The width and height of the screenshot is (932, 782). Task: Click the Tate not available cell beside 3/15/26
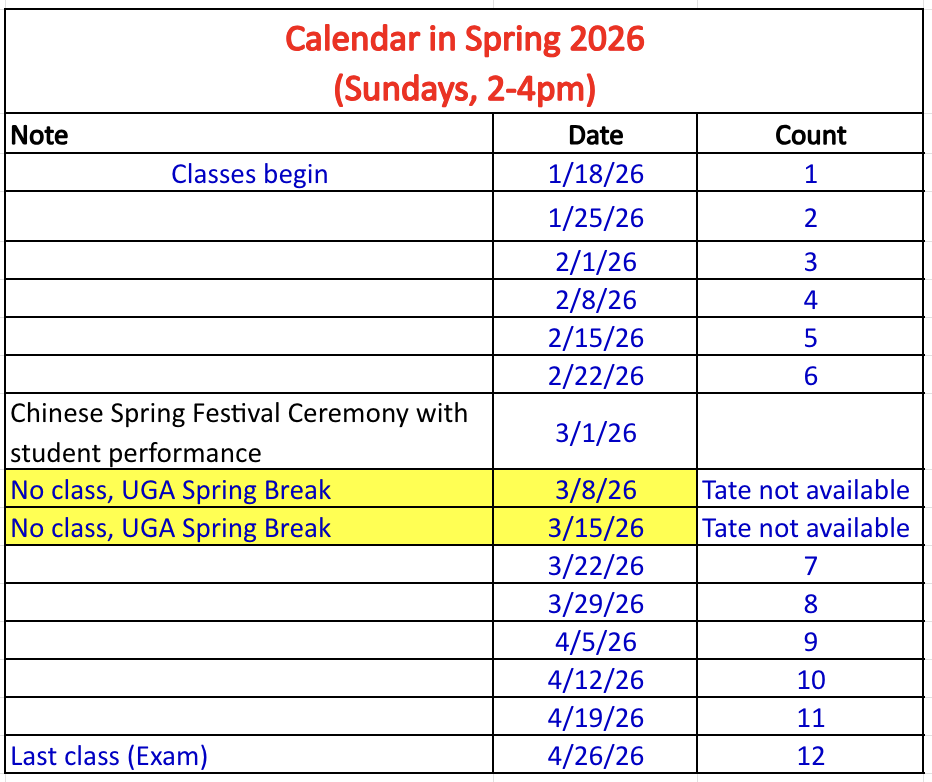[806, 528]
